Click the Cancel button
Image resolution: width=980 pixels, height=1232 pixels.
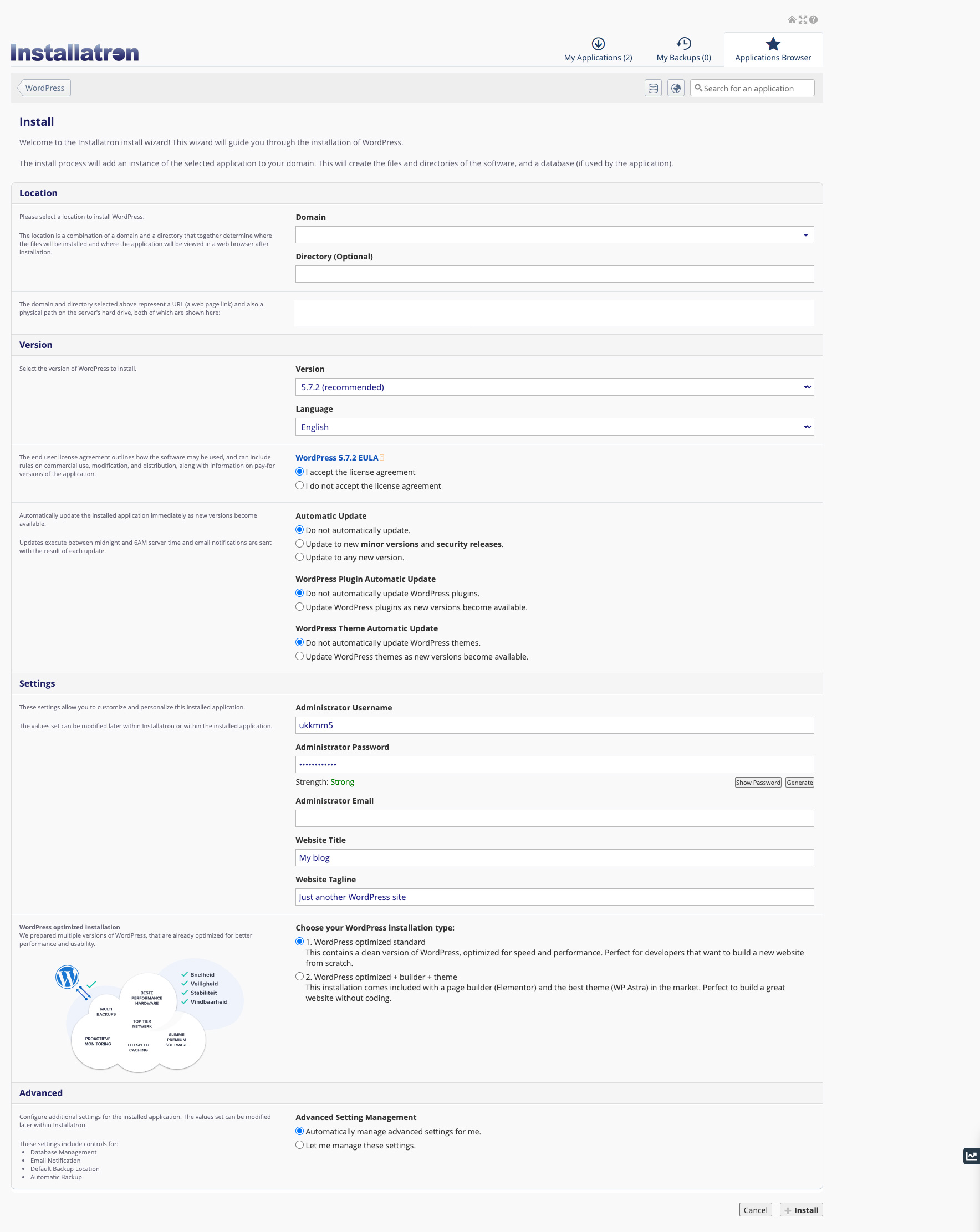(x=756, y=1210)
